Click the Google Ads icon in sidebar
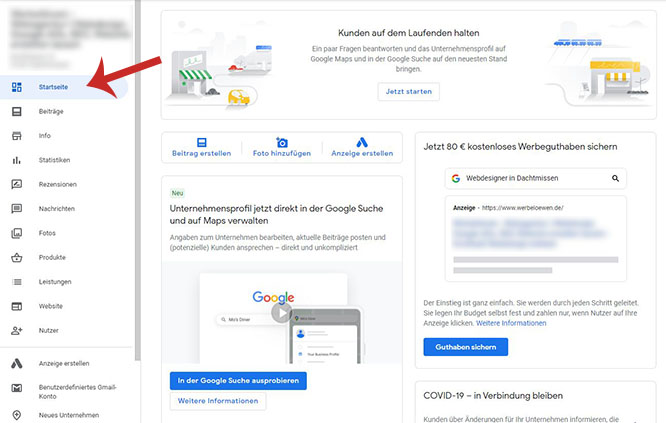Image resolution: width=666 pixels, height=423 pixels. click(x=17, y=364)
